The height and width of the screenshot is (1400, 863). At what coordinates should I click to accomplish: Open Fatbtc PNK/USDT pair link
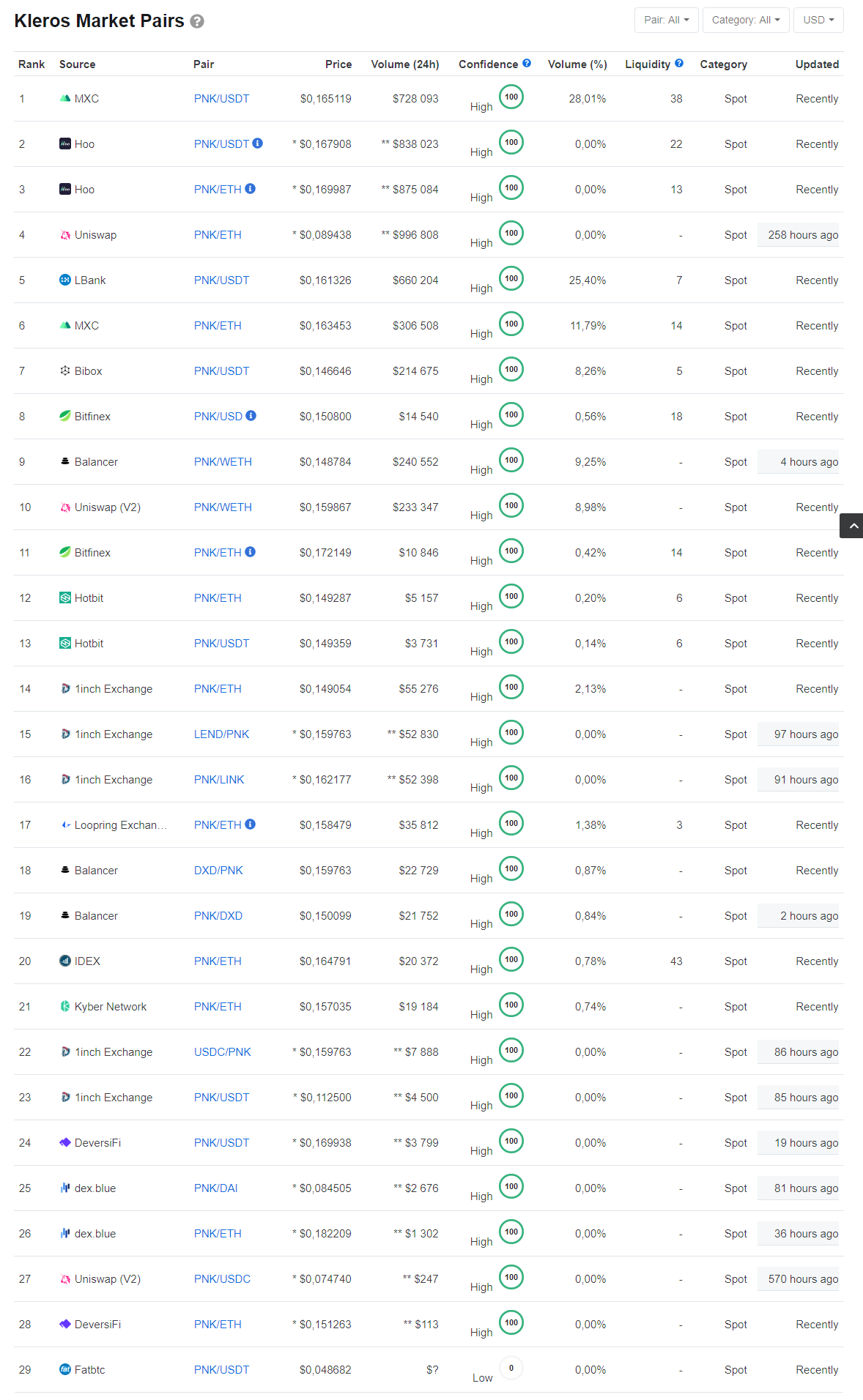221,1370
